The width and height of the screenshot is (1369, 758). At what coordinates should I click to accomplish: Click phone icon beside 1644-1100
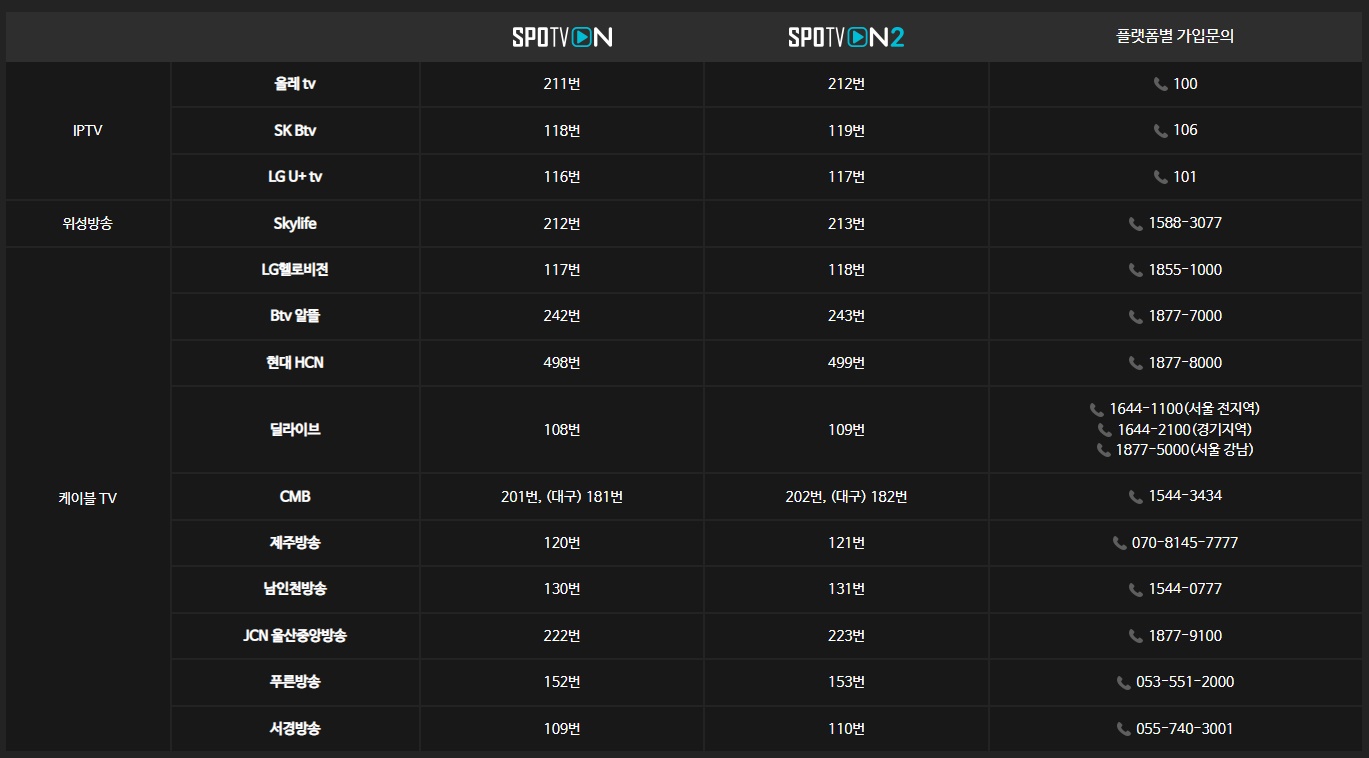tap(1097, 410)
